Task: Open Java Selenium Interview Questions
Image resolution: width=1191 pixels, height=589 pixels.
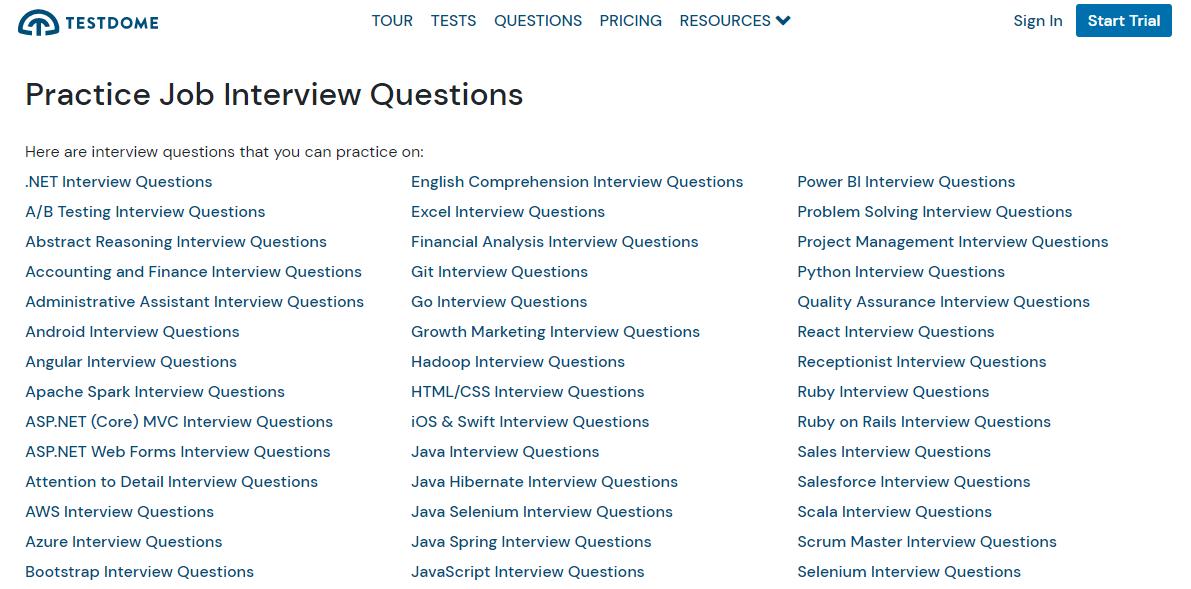Action: 542,511
